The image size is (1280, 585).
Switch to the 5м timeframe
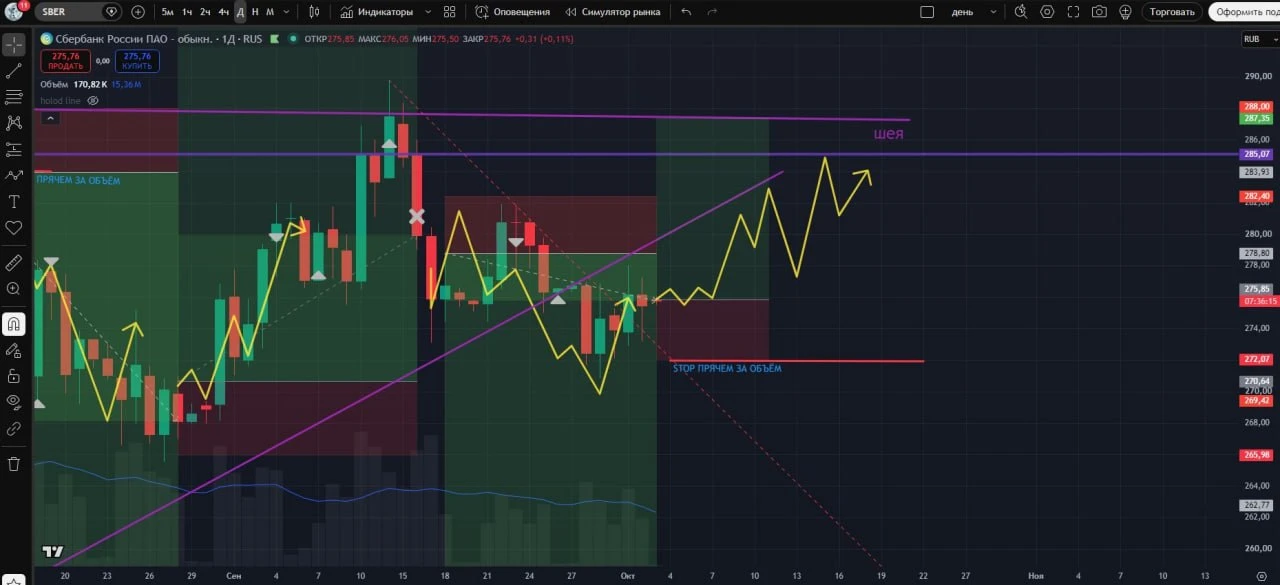pos(167,12)
